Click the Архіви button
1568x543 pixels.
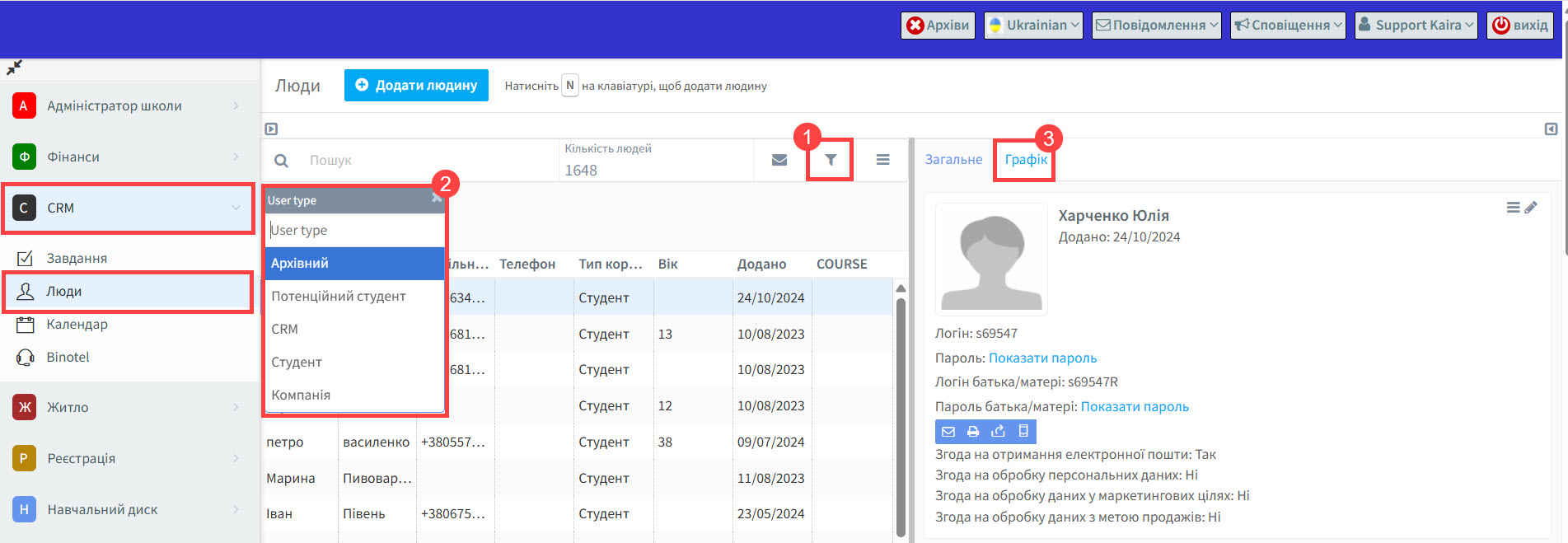click(938, 25)
